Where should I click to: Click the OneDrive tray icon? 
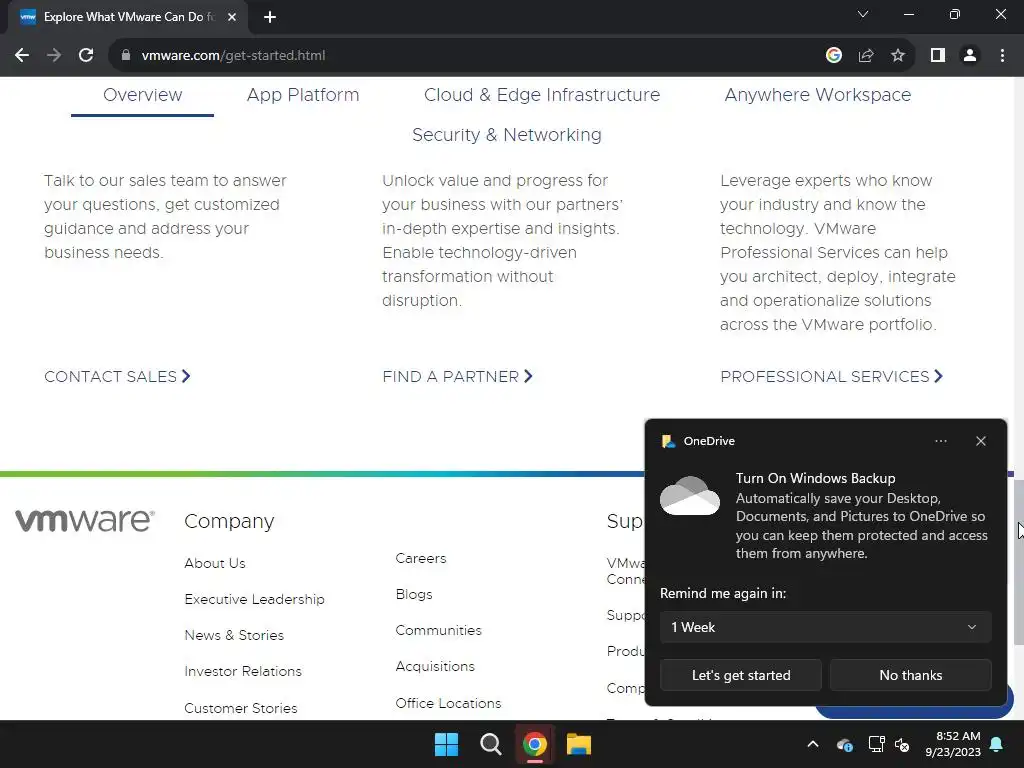(x=844, y=744)
